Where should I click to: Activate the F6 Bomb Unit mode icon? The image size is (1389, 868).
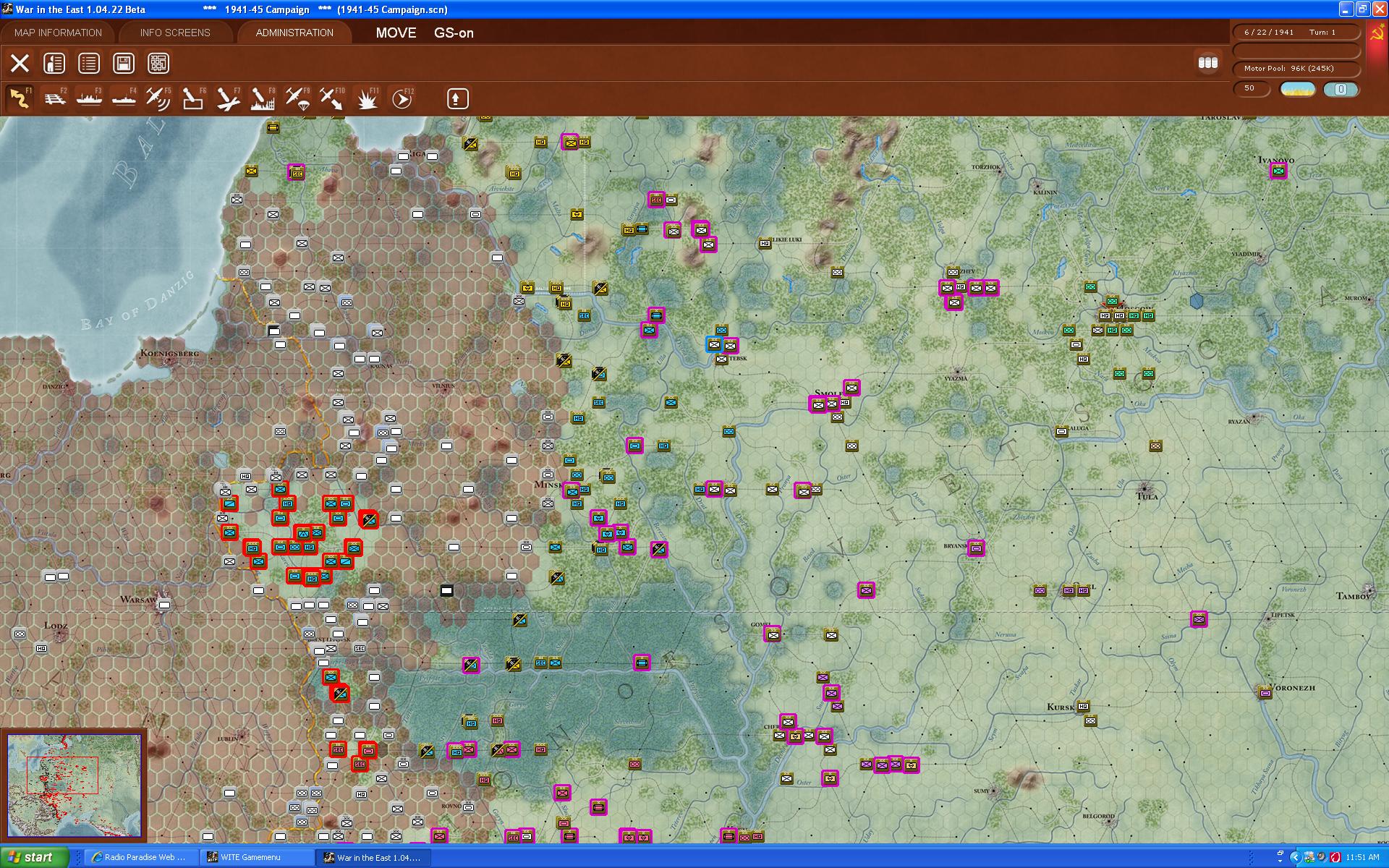192,98
